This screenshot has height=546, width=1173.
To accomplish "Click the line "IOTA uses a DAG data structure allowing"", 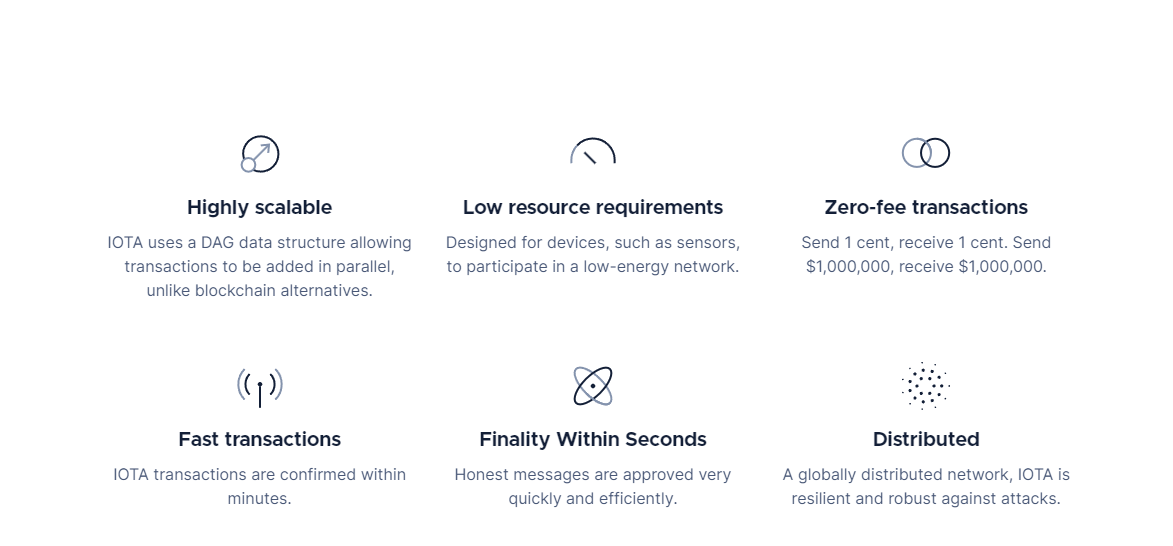I will click(260, 243).
